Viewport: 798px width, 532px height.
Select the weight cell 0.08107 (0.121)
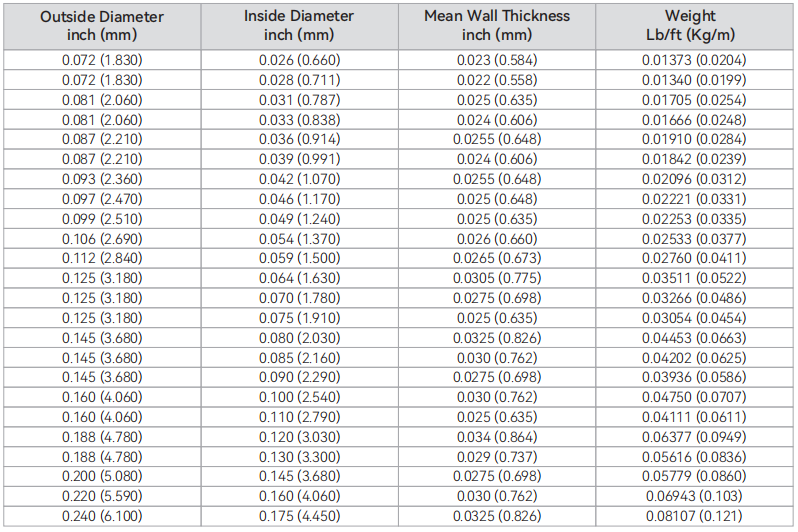(694, 516)
